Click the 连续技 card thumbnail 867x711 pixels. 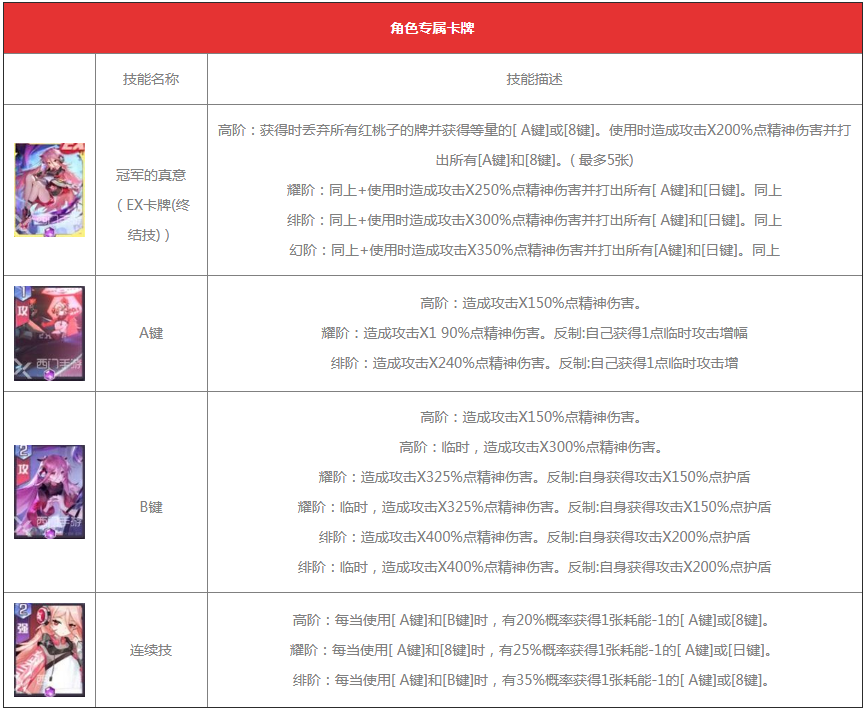[x=50, y=650]
